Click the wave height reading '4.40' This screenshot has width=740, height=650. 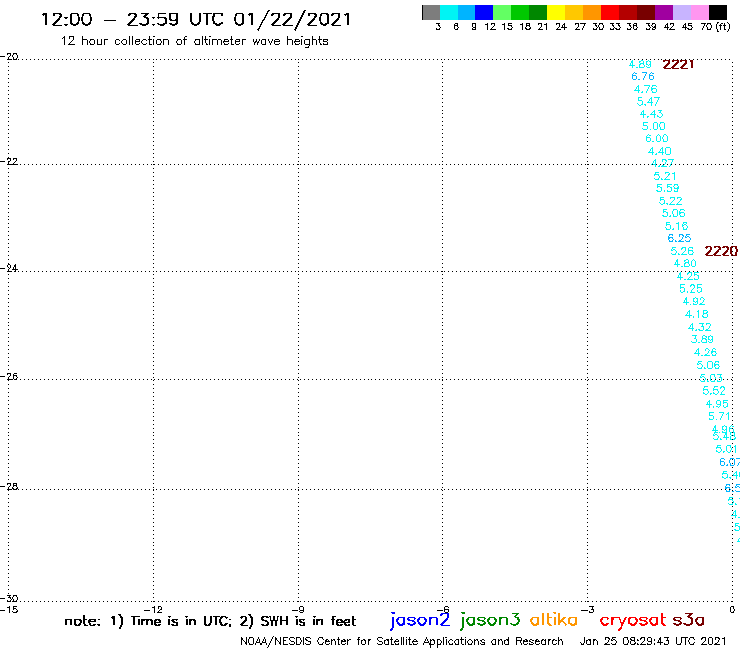(659, 151)
